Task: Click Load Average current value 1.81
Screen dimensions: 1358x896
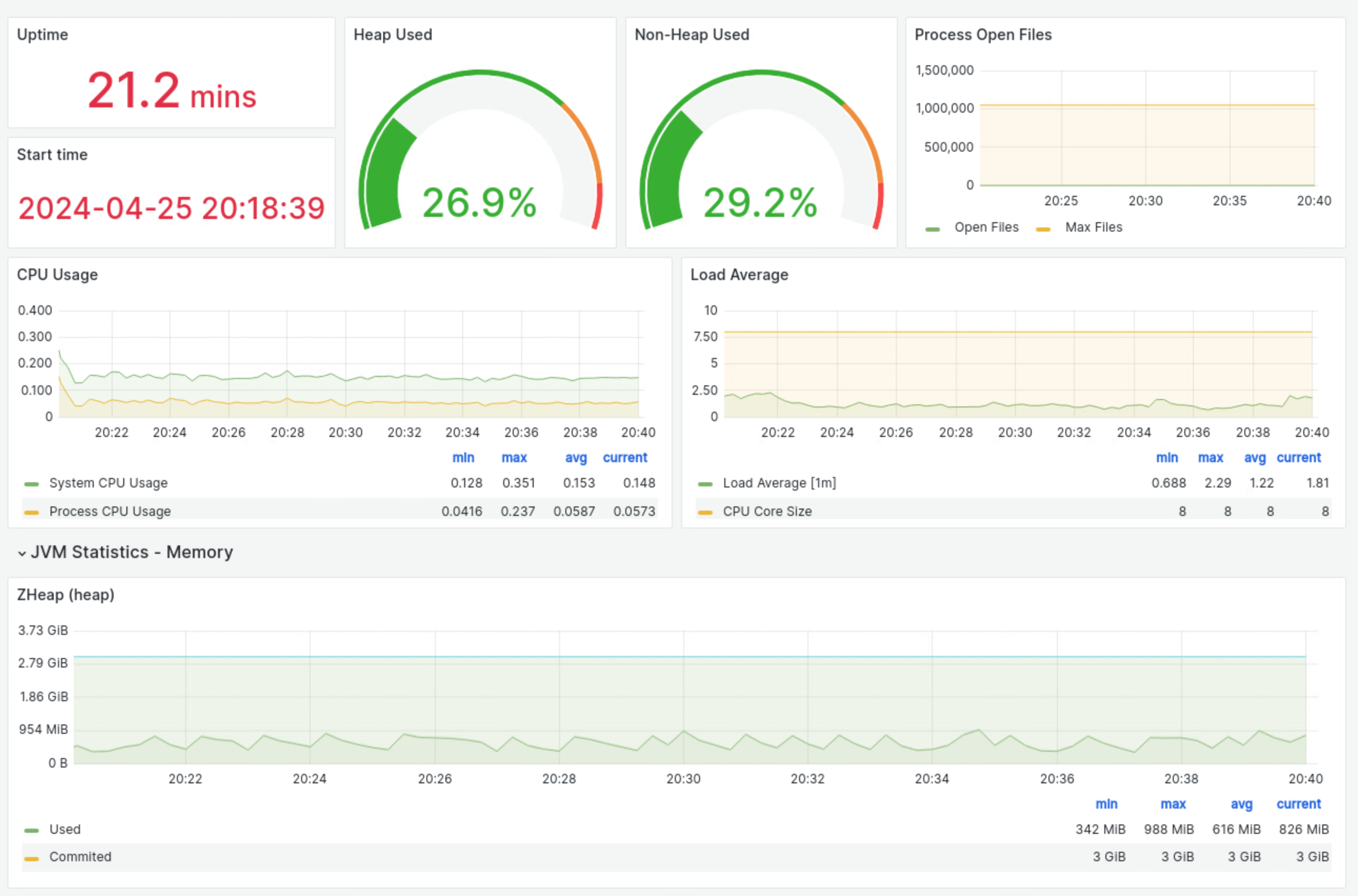Action: [1317, 483]
